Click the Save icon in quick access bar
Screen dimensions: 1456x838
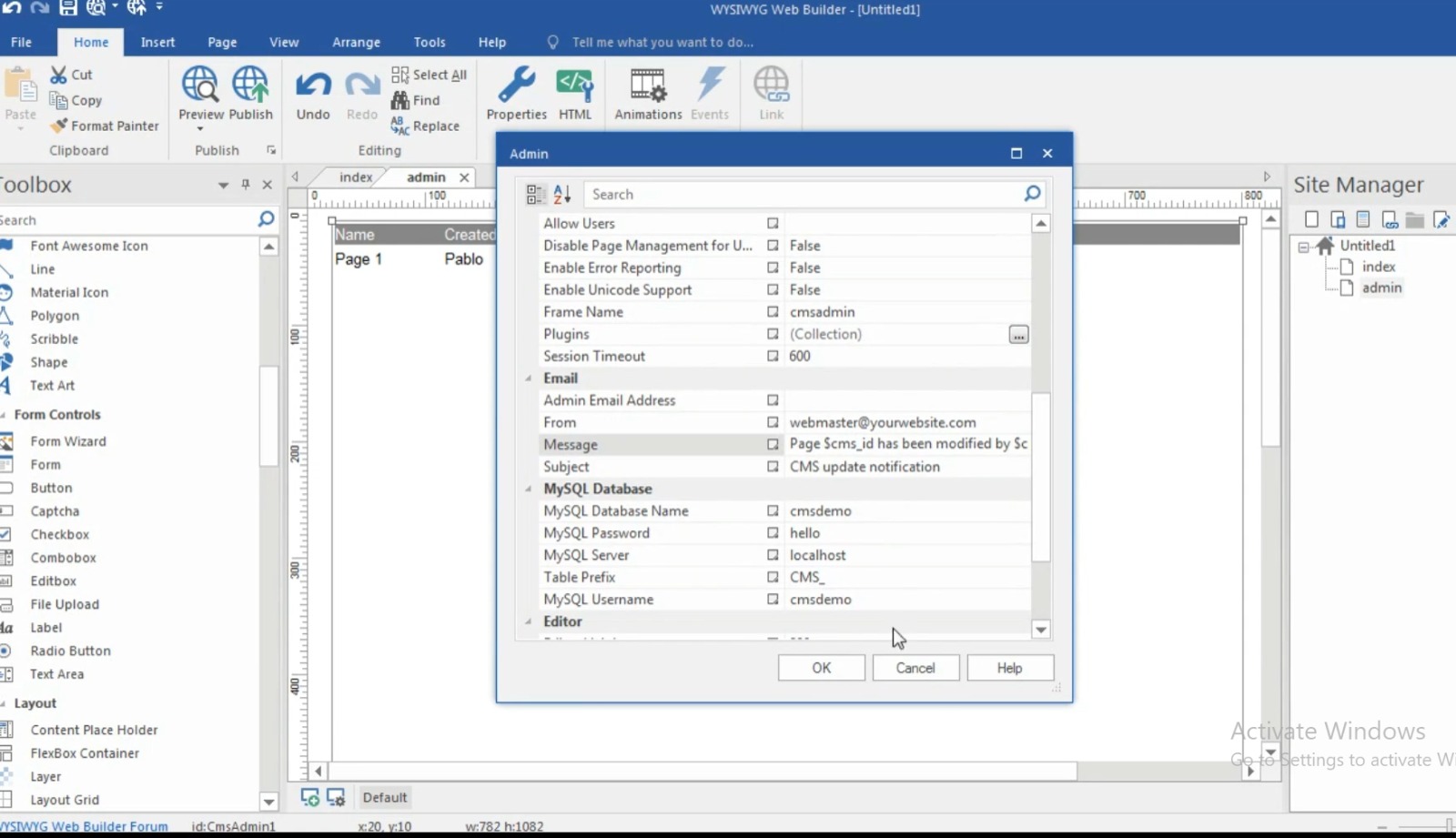coord(68,8)
